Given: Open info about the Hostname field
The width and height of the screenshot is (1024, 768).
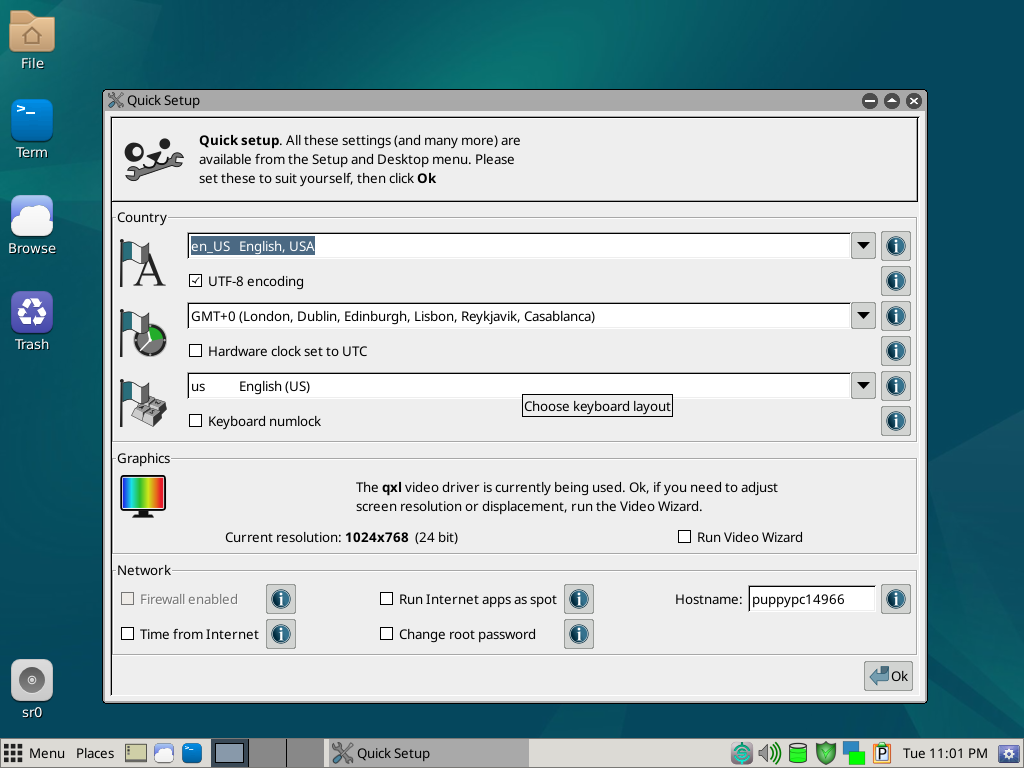Looking at the screenshot, I should (895, 599).
